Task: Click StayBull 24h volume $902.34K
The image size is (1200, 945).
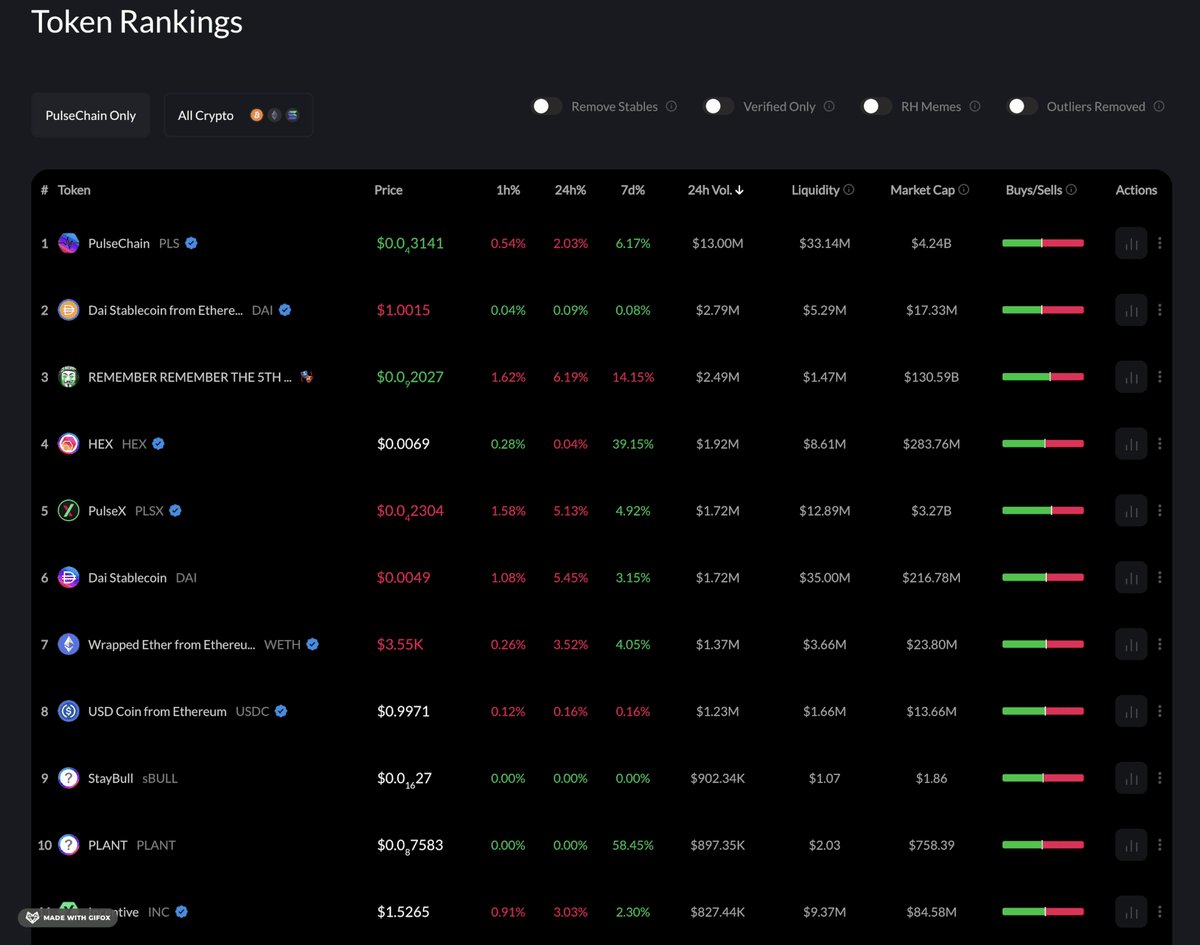Action: pyautogui.click(x=715, y=778)
